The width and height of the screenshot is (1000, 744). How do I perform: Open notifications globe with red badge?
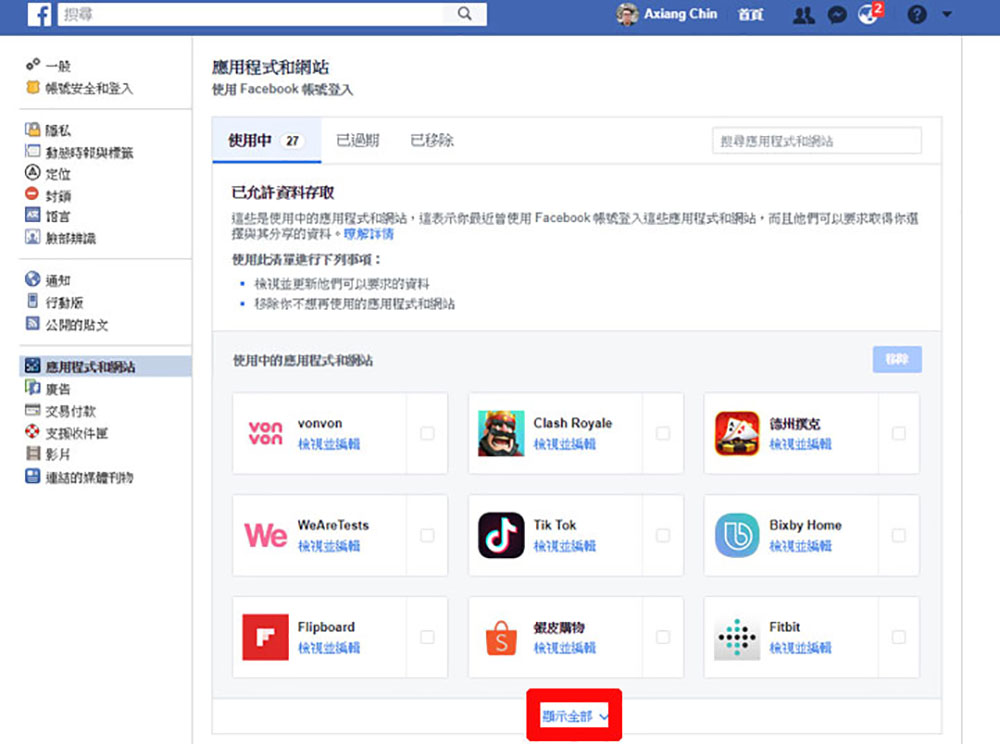click(869, 13)
